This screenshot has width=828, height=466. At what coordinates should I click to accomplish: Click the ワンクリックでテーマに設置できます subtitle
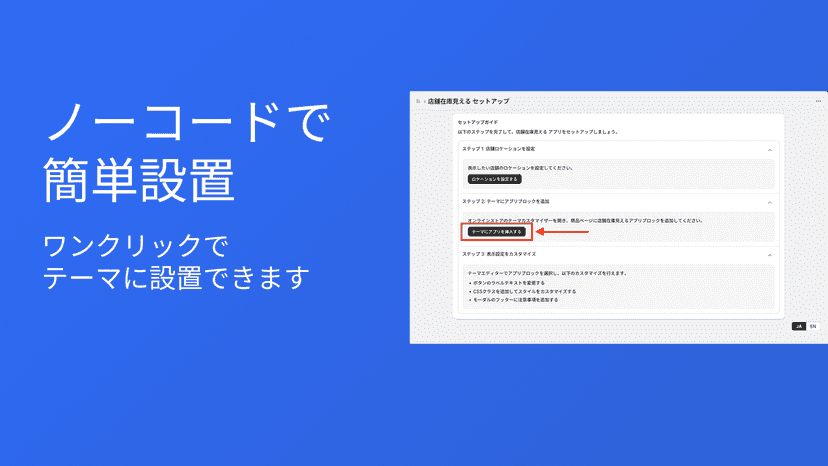176,262
